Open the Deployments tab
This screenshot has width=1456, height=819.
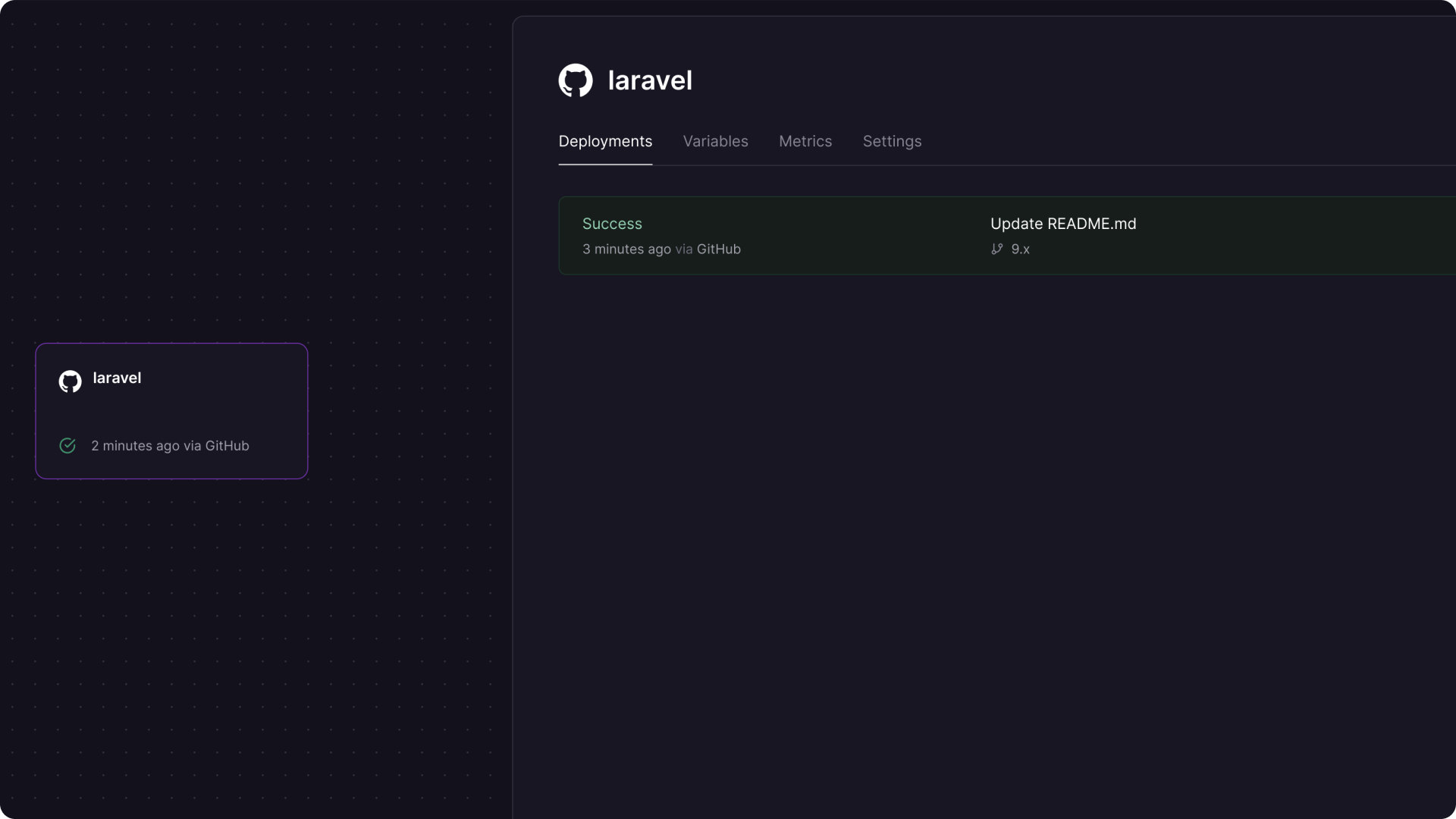[605, 142]
